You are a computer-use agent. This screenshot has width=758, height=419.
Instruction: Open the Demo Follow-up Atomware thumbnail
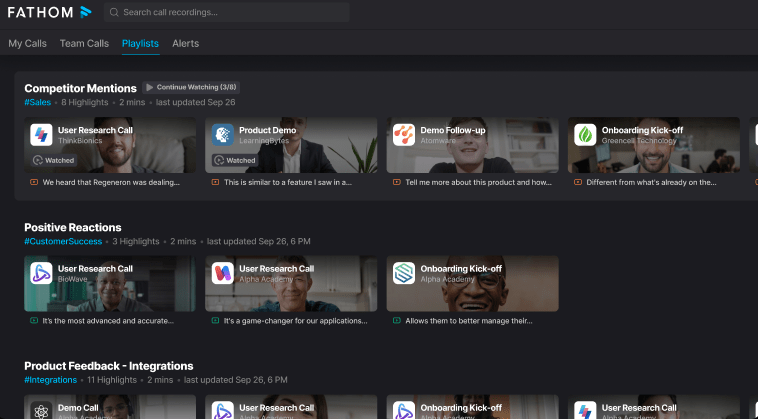472,145
